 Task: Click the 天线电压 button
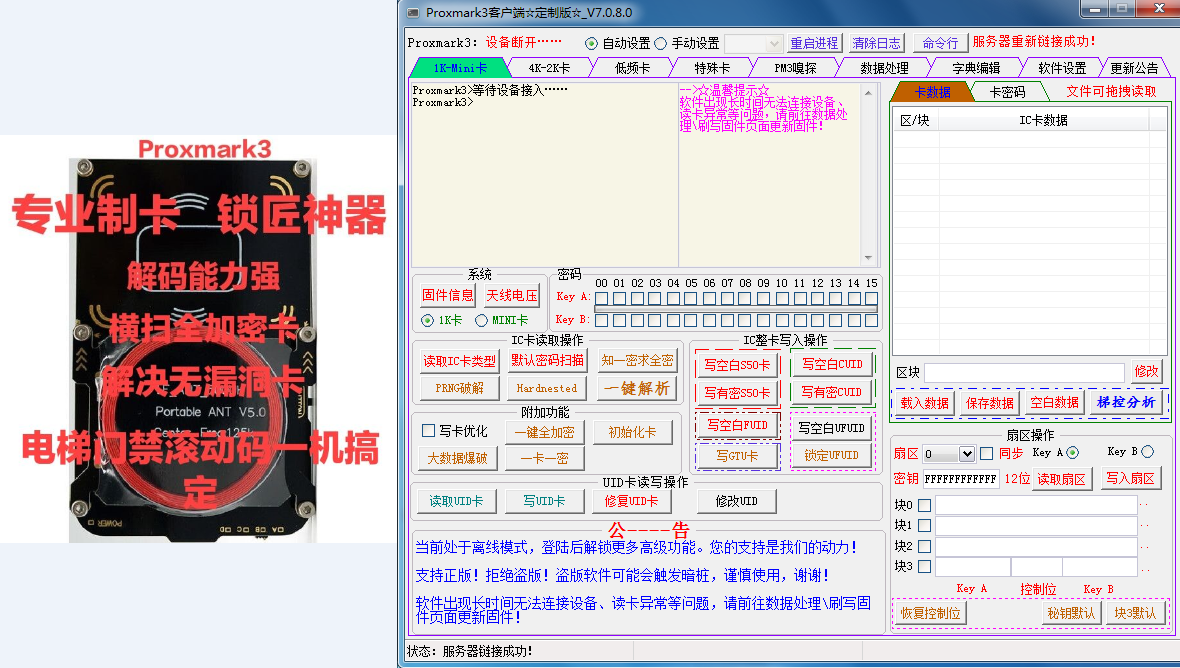[512, 296]
